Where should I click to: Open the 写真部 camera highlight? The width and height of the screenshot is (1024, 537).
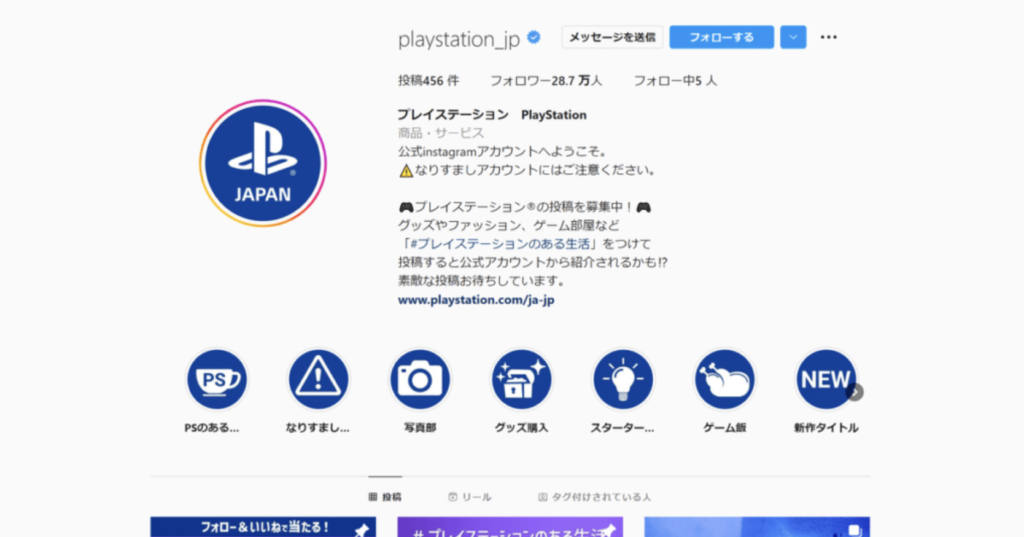pyautogui.click(x=420, y=379)
